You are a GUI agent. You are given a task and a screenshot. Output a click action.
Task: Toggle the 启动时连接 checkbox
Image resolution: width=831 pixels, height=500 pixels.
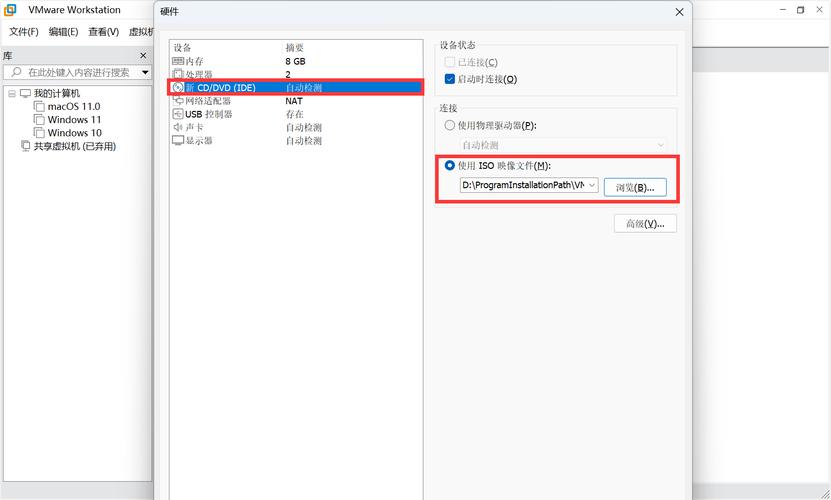pos(449,79)
